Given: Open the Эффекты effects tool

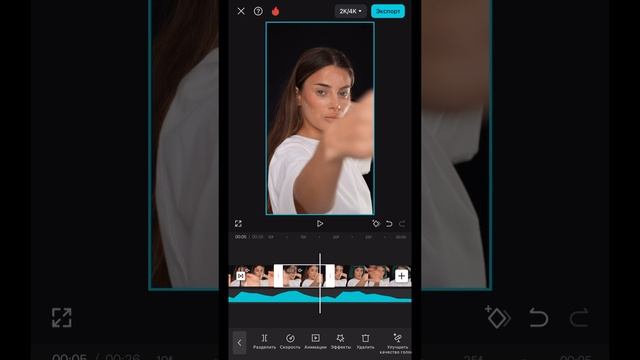Looking at the screenshot, I should tap(340, 341).
